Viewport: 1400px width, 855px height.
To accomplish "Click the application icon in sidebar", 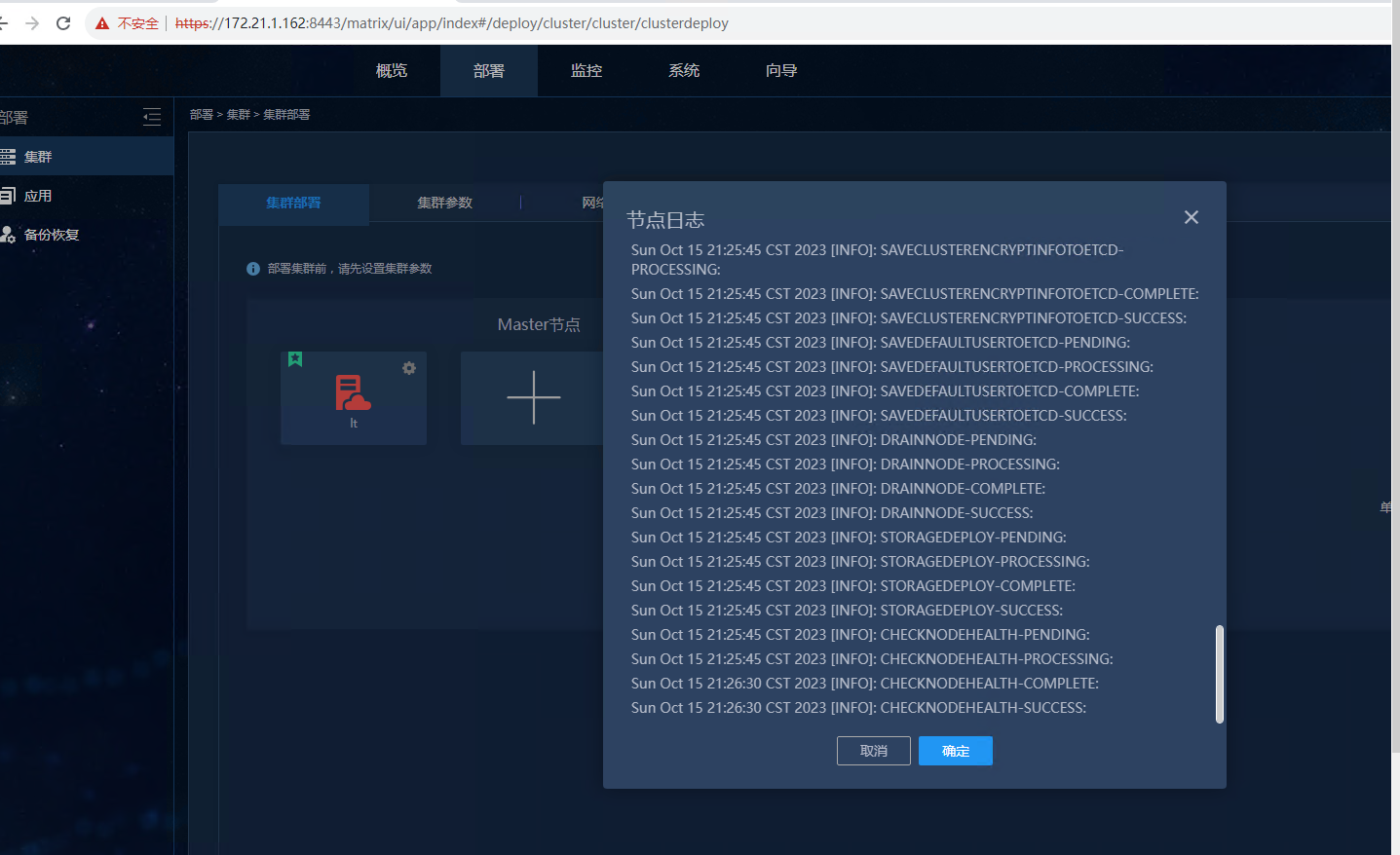I will (8, 196).
